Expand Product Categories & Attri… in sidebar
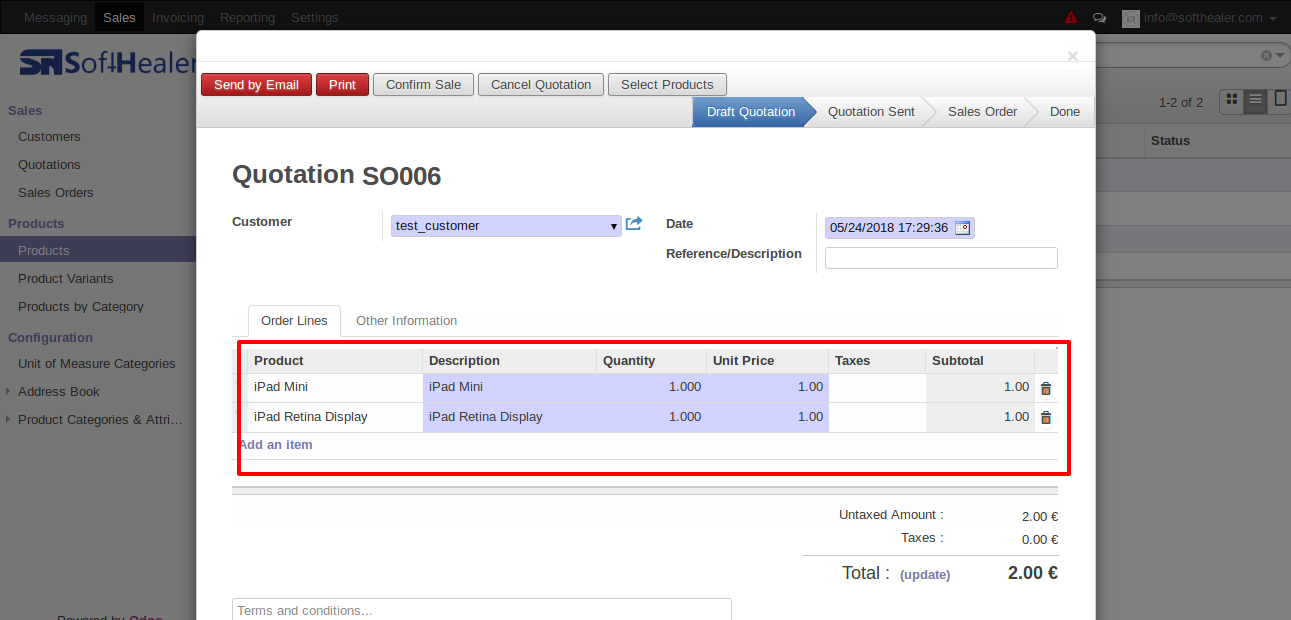 point(100,419)
